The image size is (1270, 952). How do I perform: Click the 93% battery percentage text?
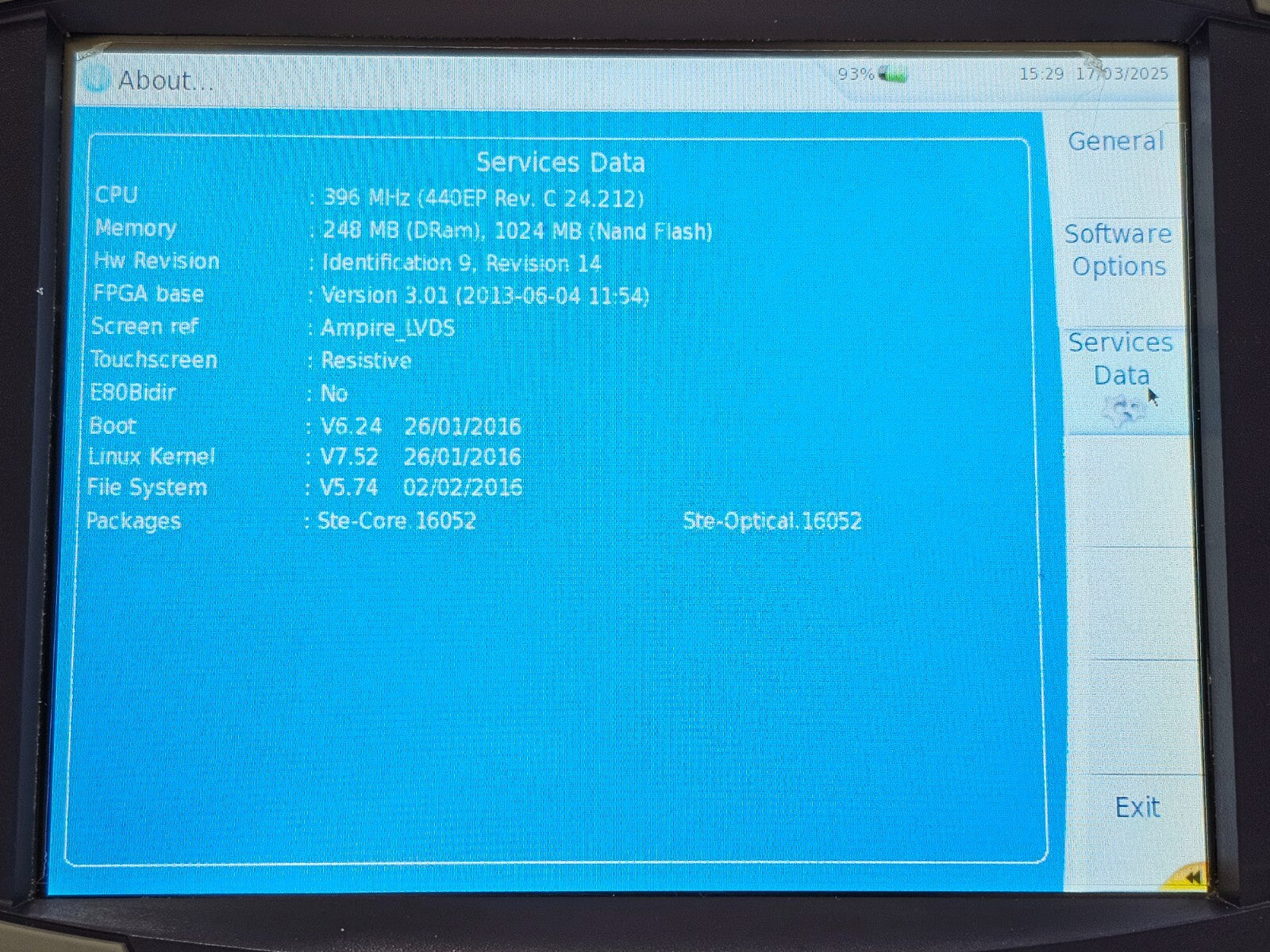(x=856, y=75)
